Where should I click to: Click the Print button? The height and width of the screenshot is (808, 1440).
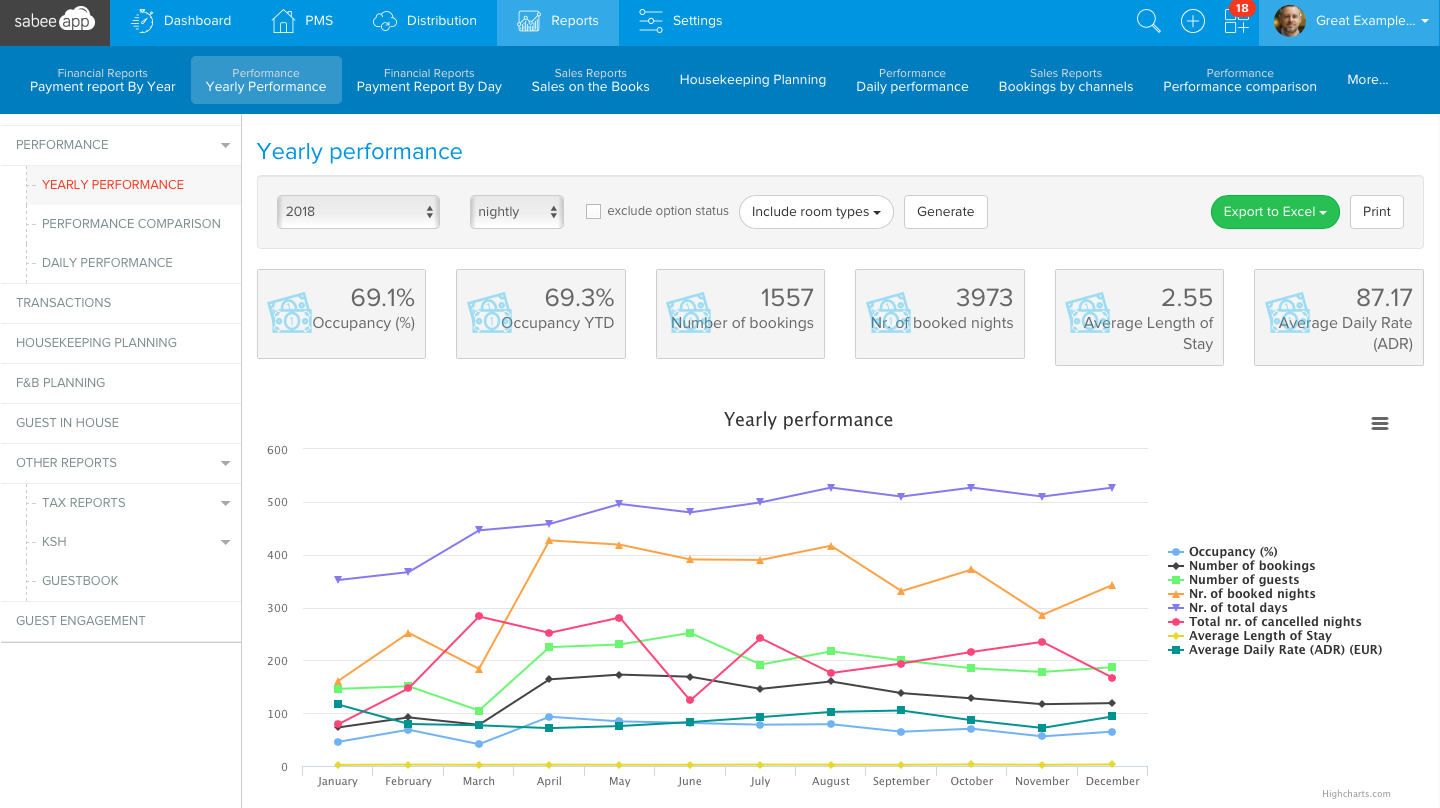pos(1377,212)
